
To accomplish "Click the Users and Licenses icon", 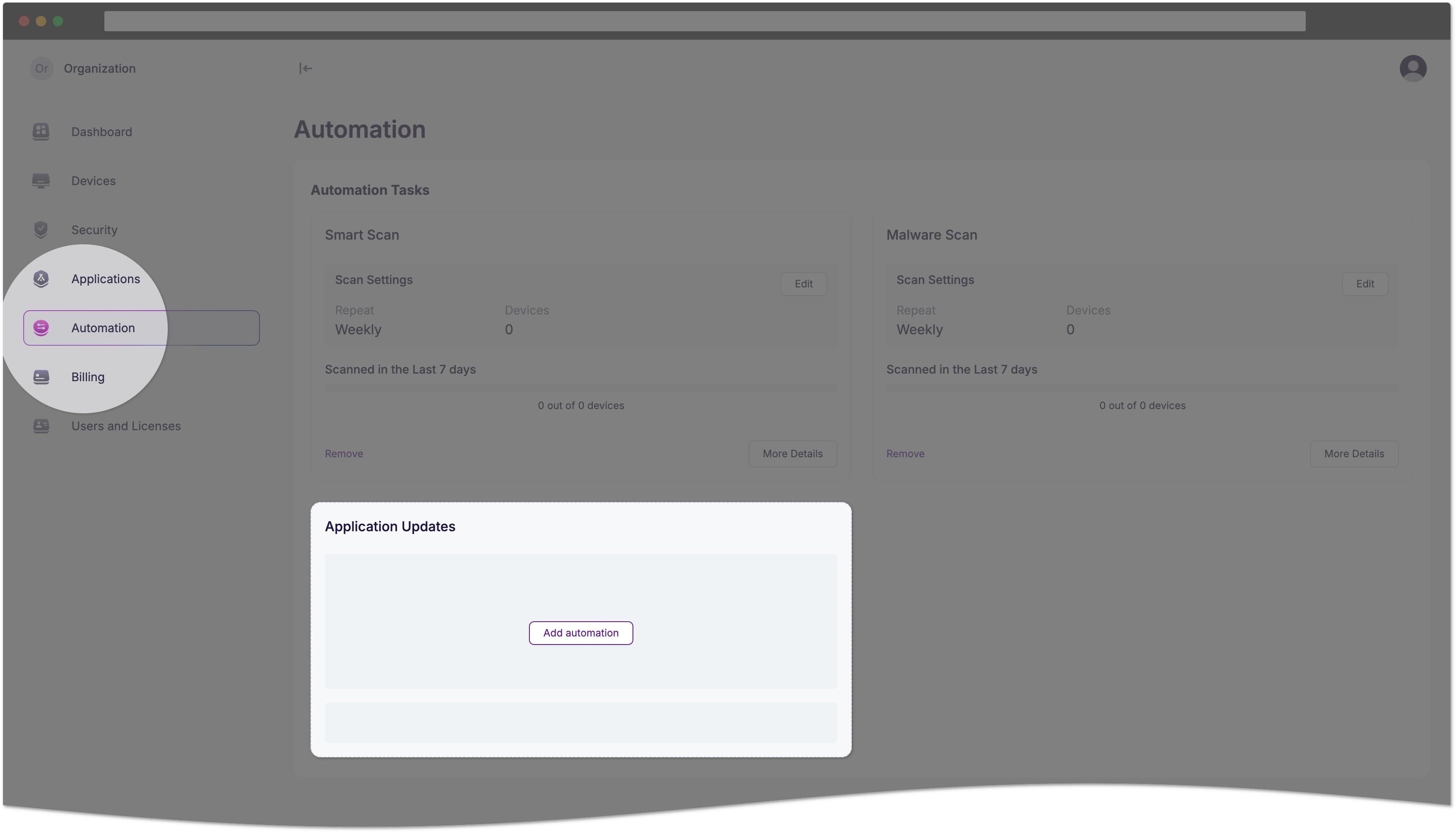I will click(41, 425).
